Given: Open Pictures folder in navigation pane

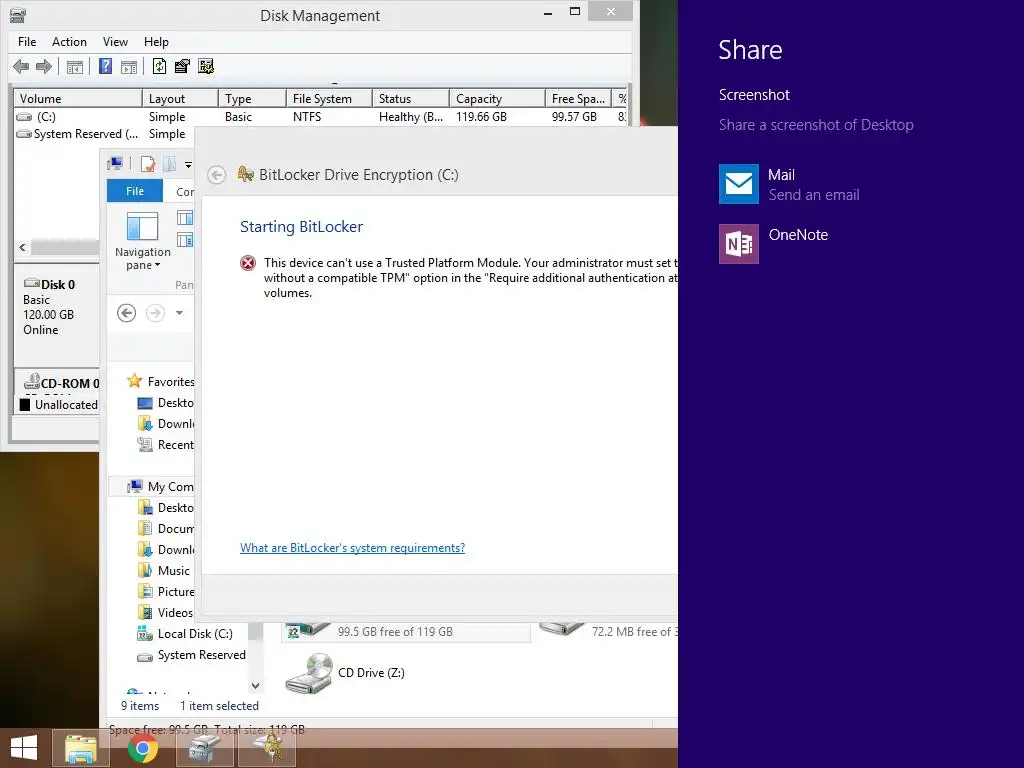Looking at the screenshot, I should 166,592.
